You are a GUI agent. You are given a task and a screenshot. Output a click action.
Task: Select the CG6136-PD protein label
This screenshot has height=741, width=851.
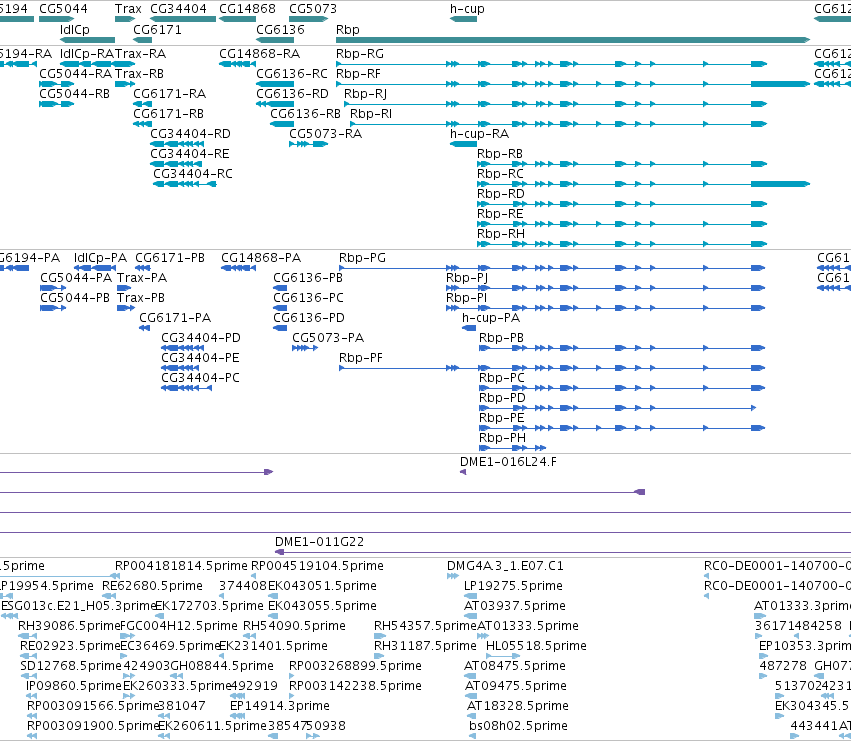click(x=309, y=318)
